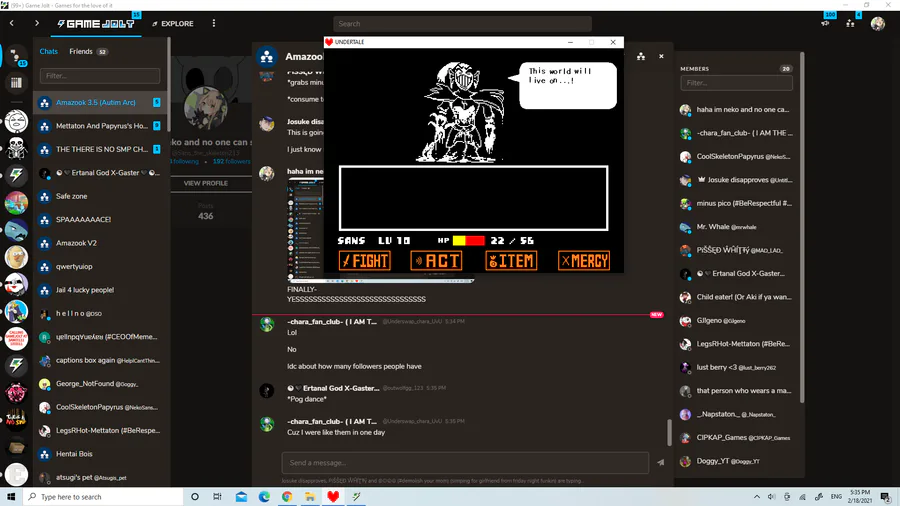Click the send message arrow icon
Viewport: 900px width, 506px height.
pyautogui.click(x=661, y=462)
